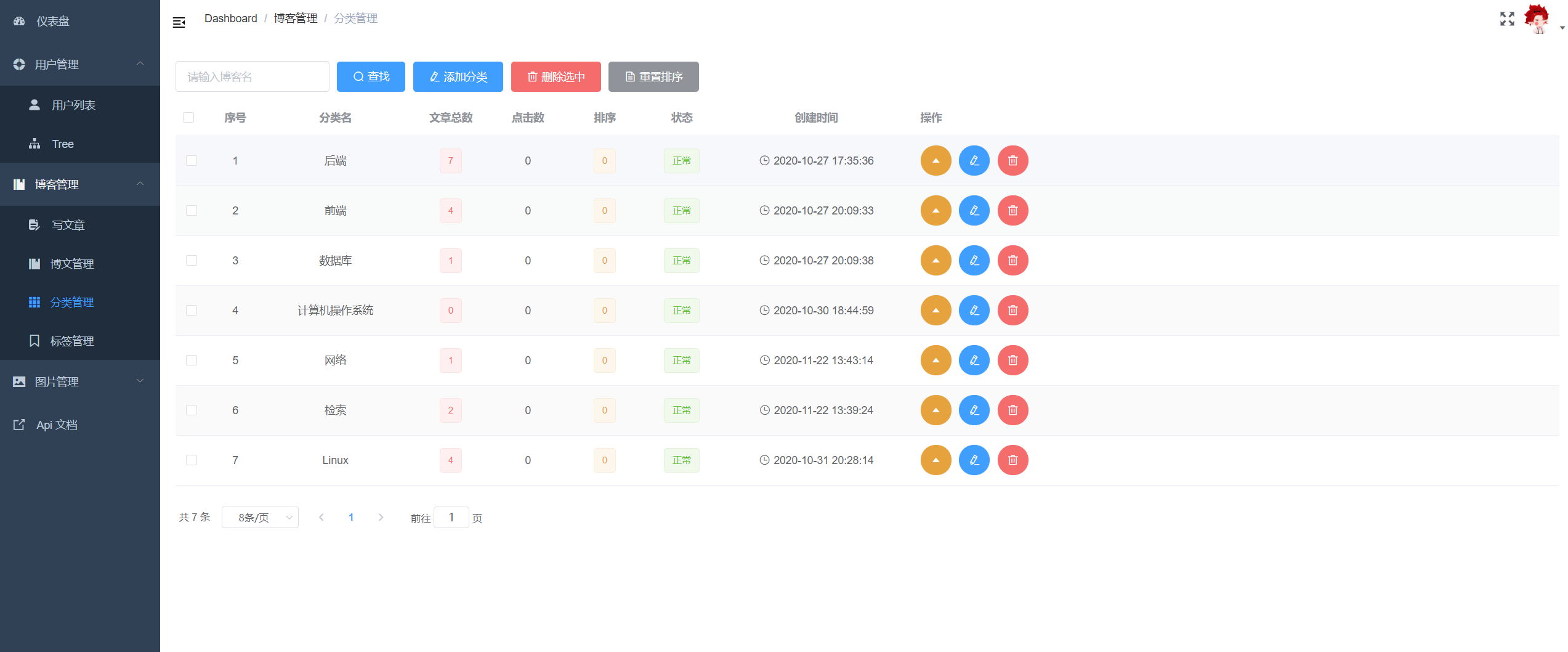Focus the 前往 page number input

(451, 518)
